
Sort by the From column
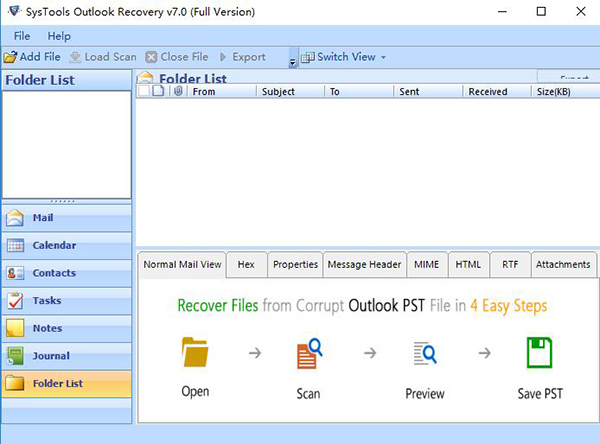point(222,91)
